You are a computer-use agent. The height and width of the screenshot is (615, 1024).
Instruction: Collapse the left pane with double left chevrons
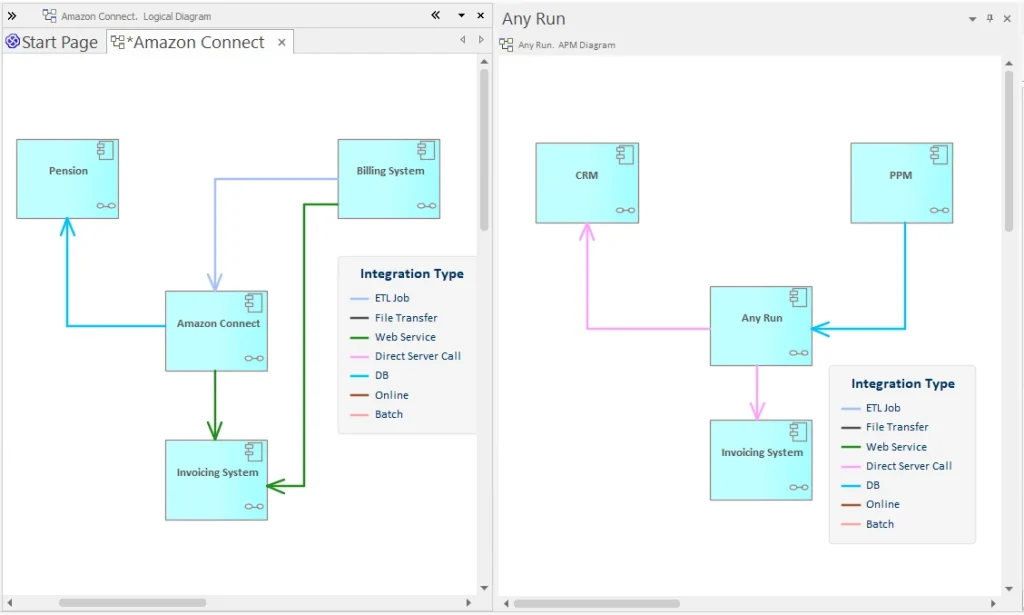tap(436, 15)
